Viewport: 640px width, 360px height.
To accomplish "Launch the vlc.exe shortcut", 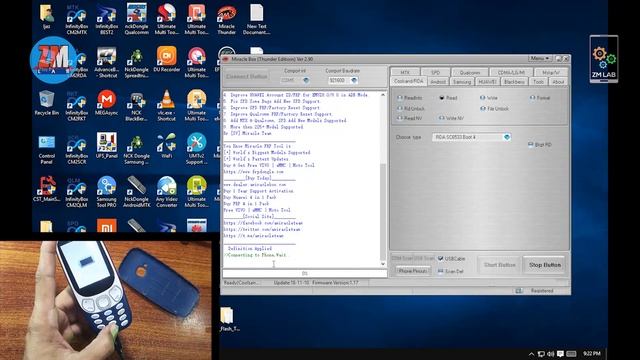I will click(167, 106).
